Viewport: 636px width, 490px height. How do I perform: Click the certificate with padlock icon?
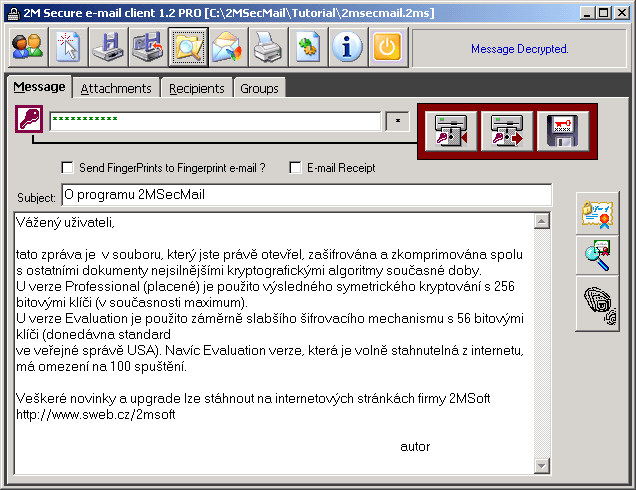(597, 213)
